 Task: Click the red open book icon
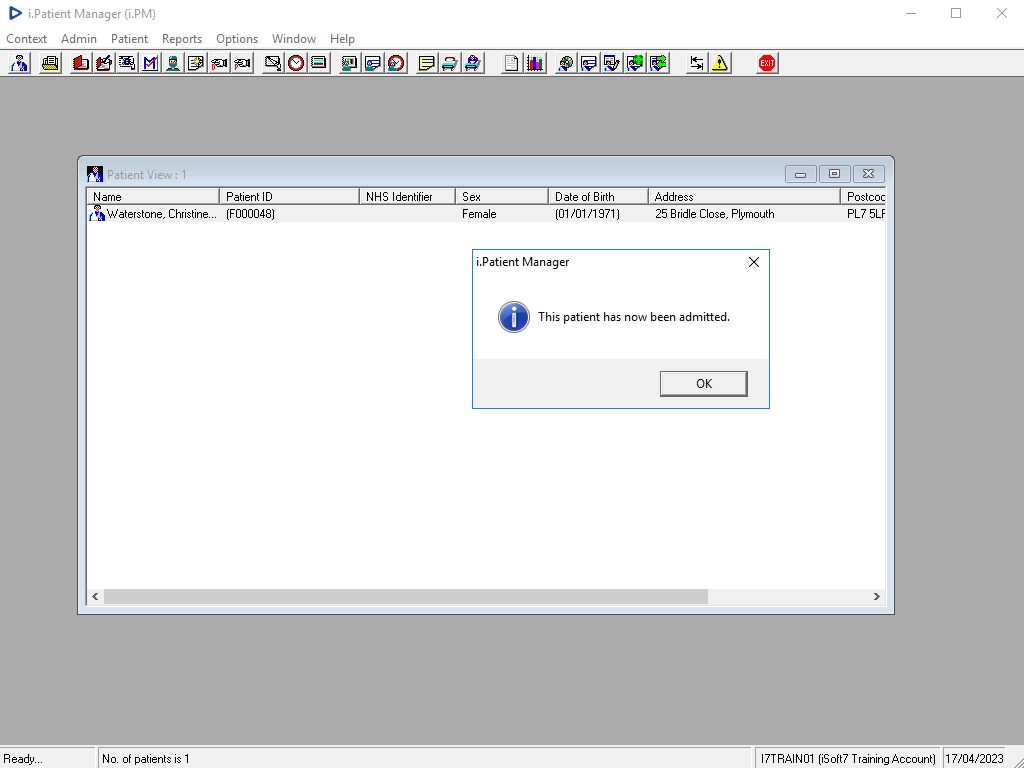[80, 63]
